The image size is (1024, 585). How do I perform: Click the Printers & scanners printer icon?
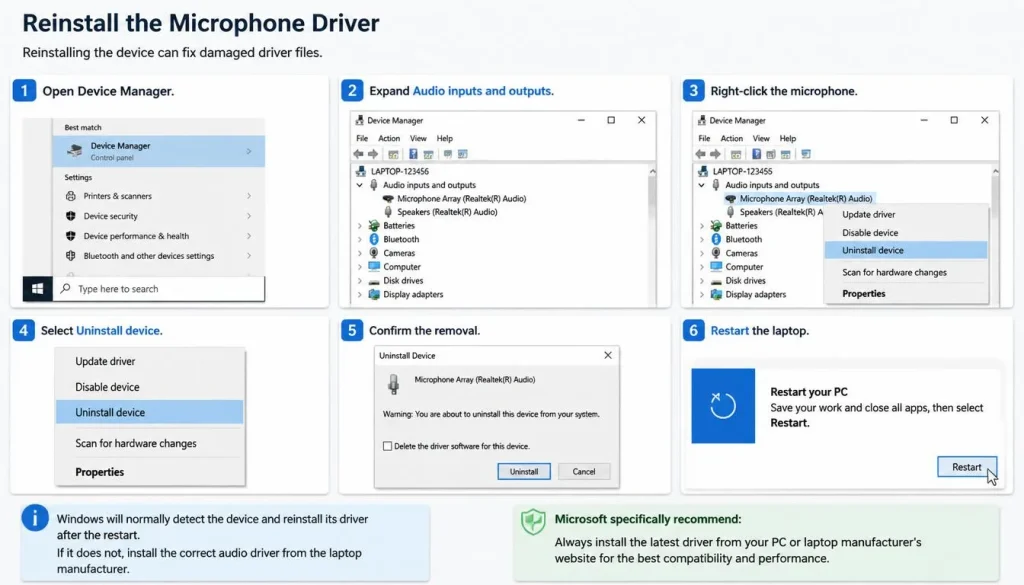point(71,196)
